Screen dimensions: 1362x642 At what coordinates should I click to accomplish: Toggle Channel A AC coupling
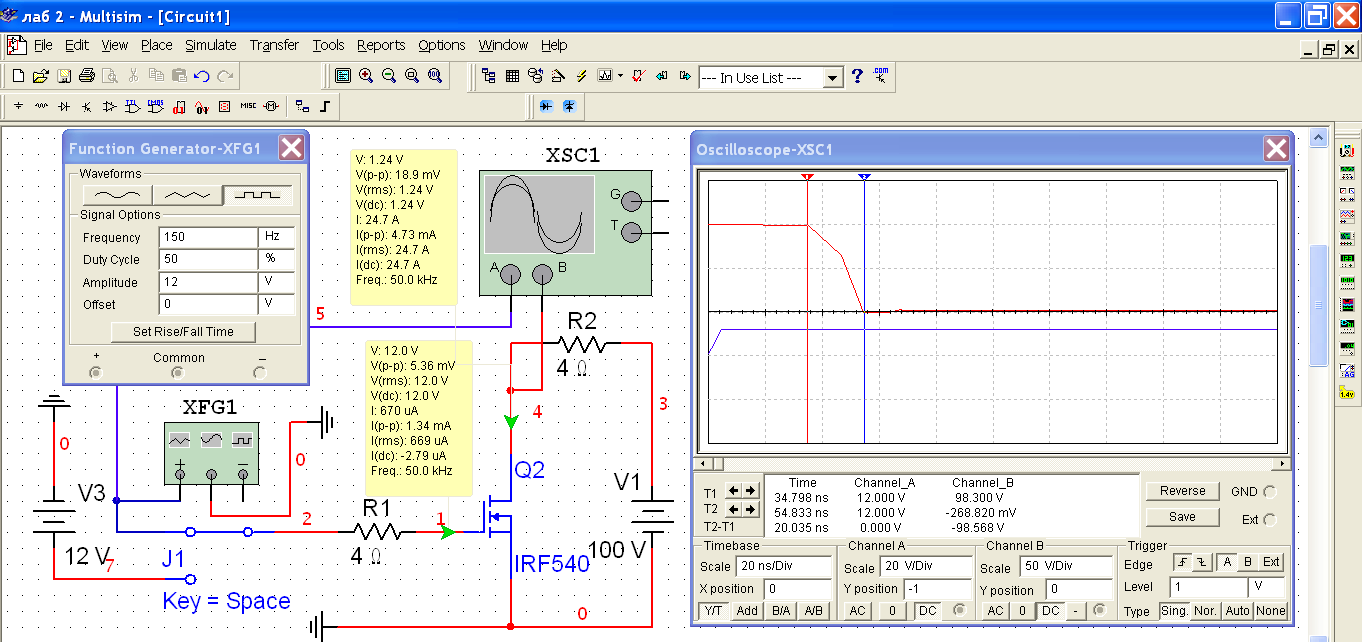(x=858, y=611)
